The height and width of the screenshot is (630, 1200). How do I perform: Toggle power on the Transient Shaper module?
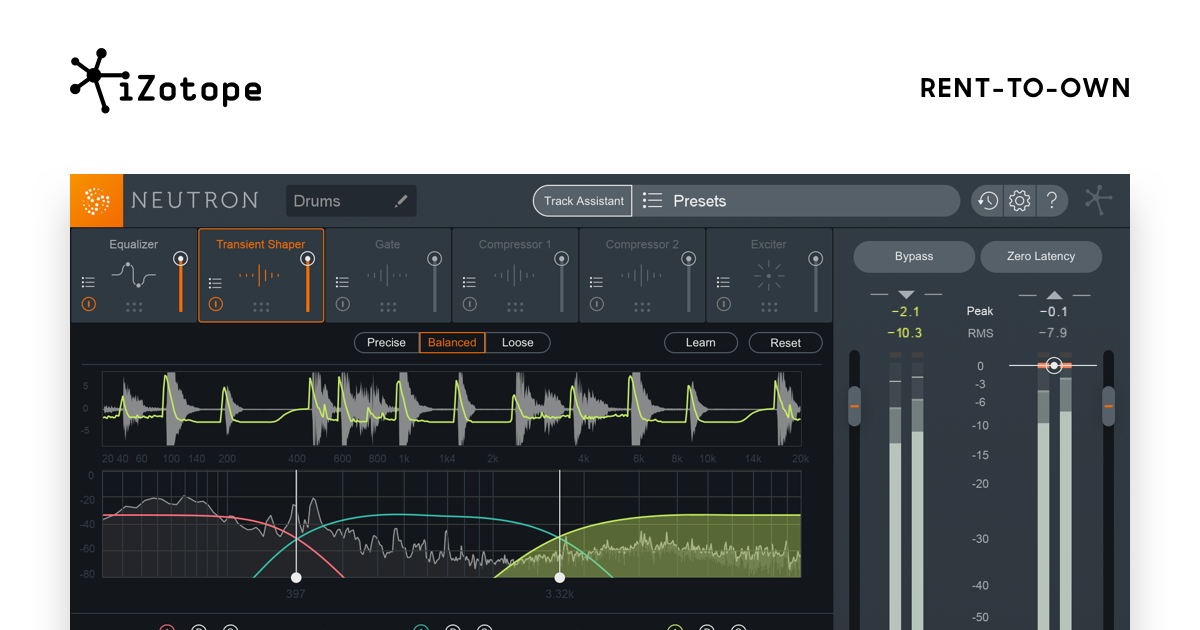[x=216, y=304]
